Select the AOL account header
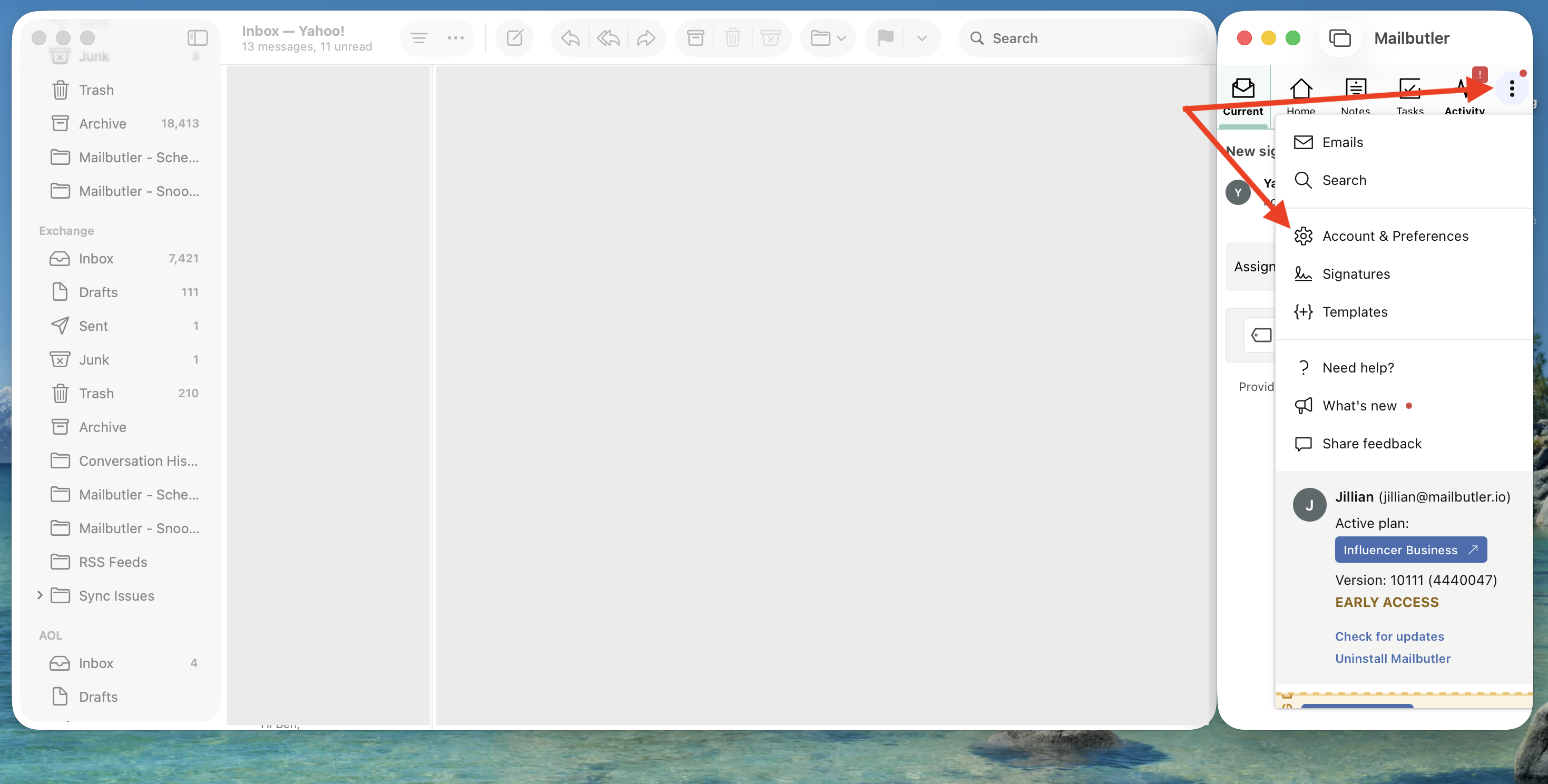The height and width of the screenshot is (784, 1548). [x=51, y=635]
